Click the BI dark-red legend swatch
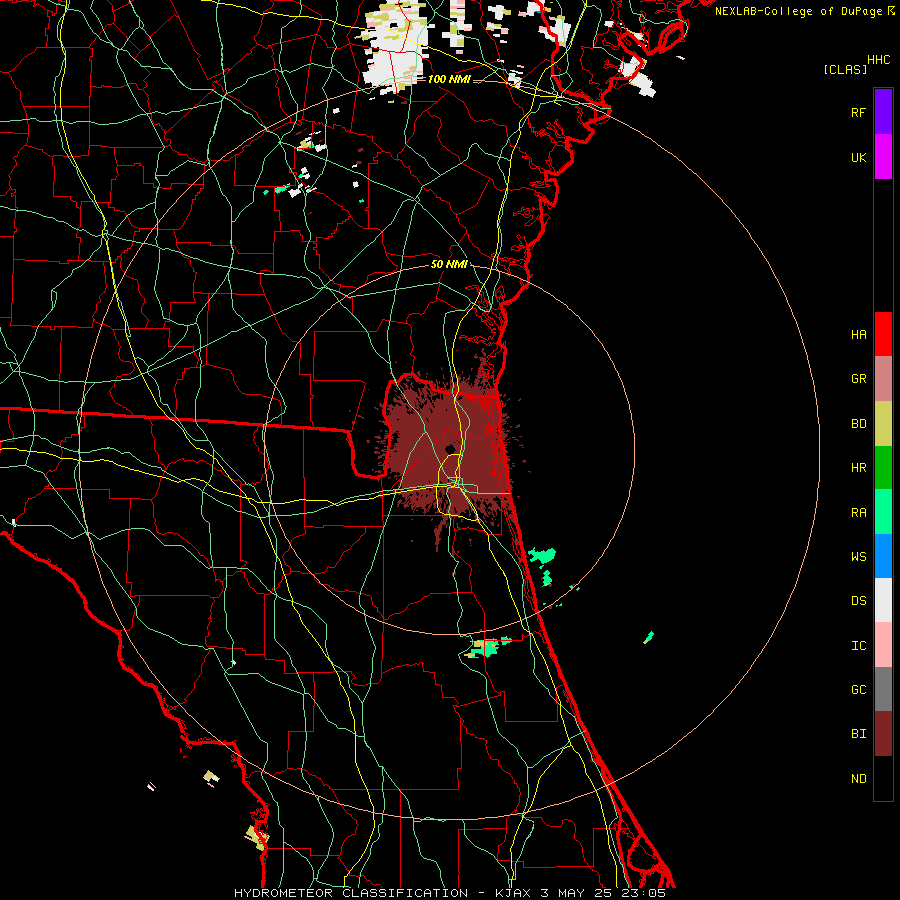Image resolution: width=900 pixels, height=900 pixels. tap(883, 734)
